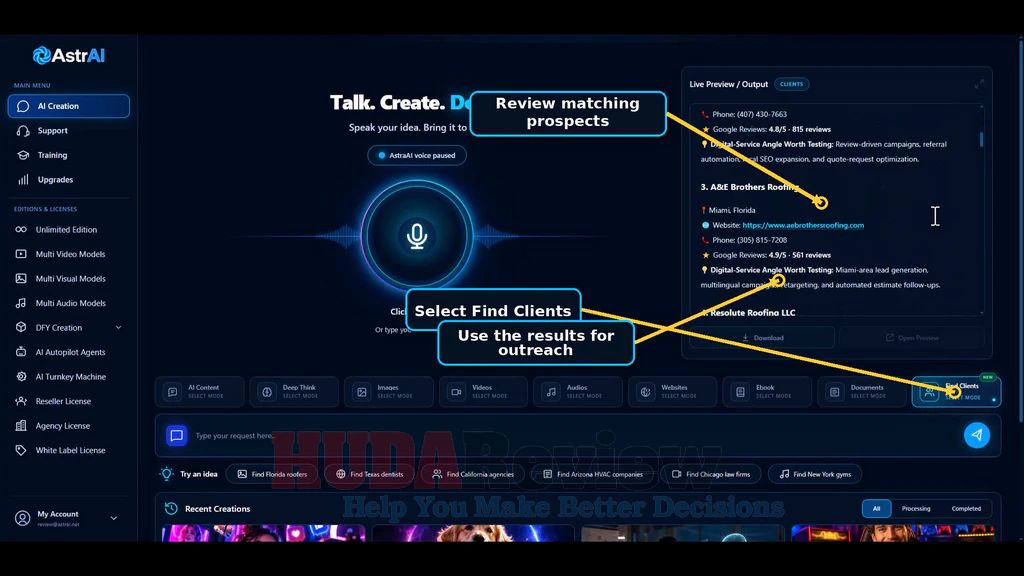This screenshot has width=1024, height=576.
Task: Open the golden retriever creation thumbnail
Action: [473, 533]
